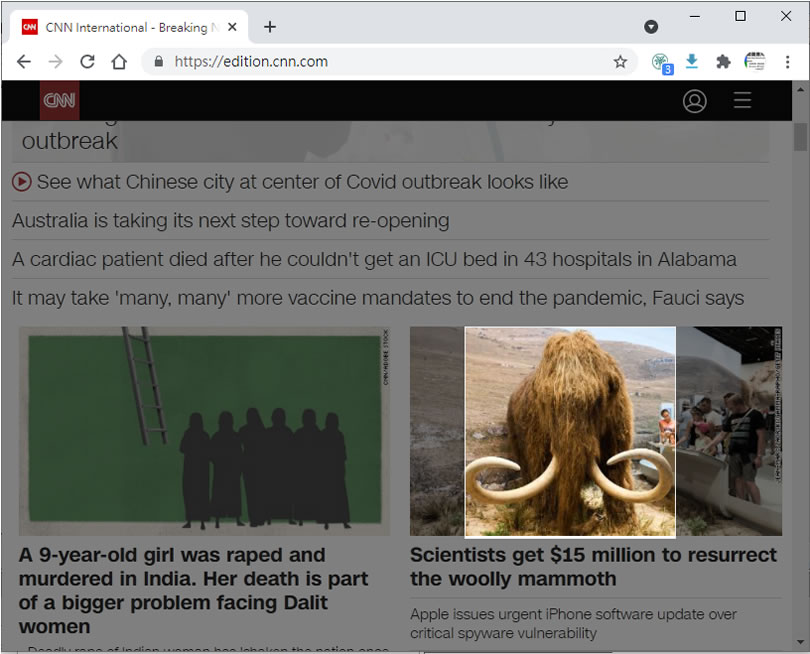
Task: Open the tab search dropdown arrow
Action: tap(651, 27)
